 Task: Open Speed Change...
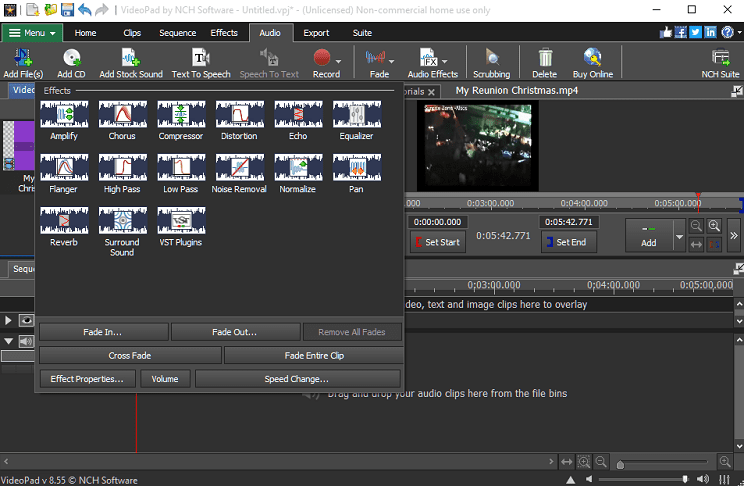click(298, 379)
